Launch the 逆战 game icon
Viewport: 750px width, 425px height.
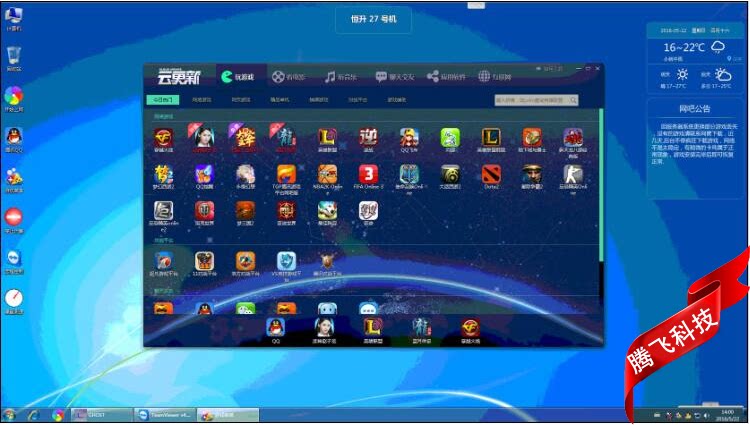(x=368, y=140)
